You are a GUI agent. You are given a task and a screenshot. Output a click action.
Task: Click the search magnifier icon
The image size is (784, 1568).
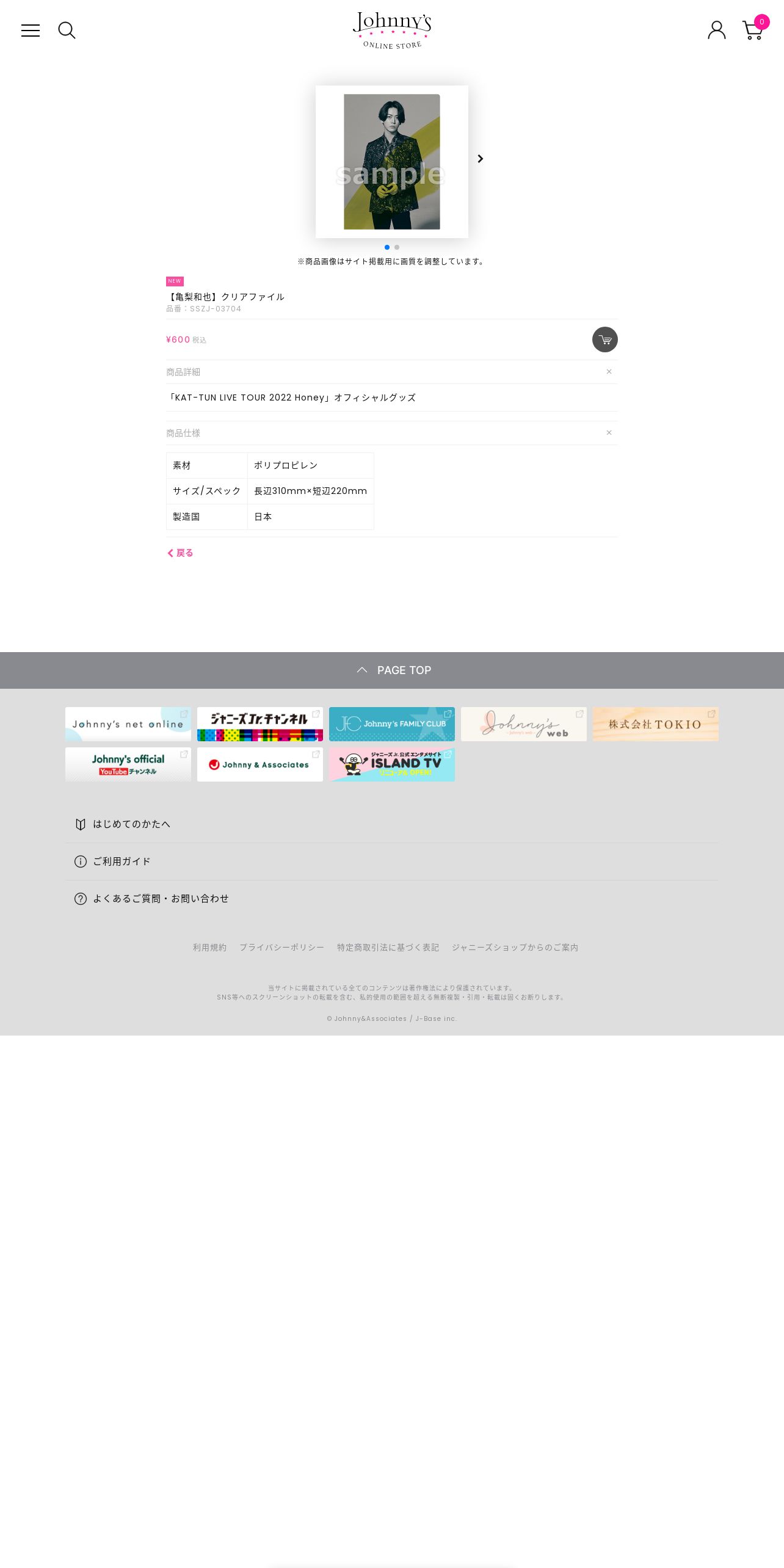tap(67, 31)
